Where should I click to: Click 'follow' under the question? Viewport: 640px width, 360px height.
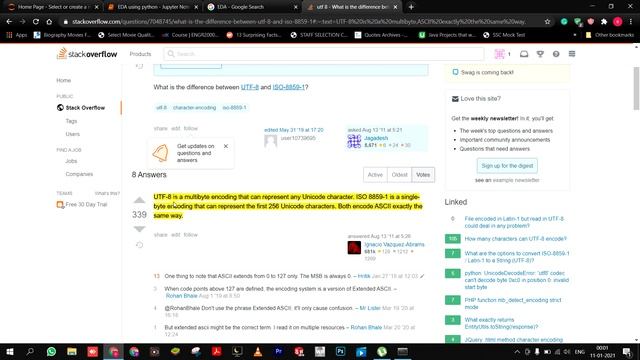(191, 128)
